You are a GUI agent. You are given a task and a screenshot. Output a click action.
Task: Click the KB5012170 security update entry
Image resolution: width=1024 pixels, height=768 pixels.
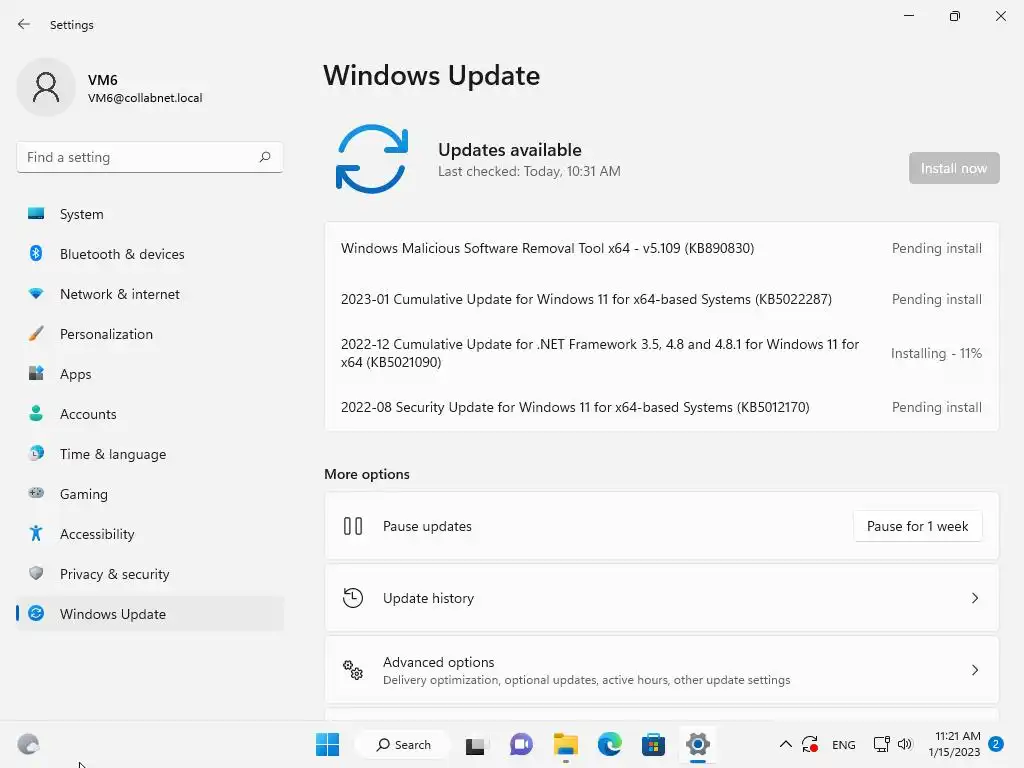click(x=661, y=407)
